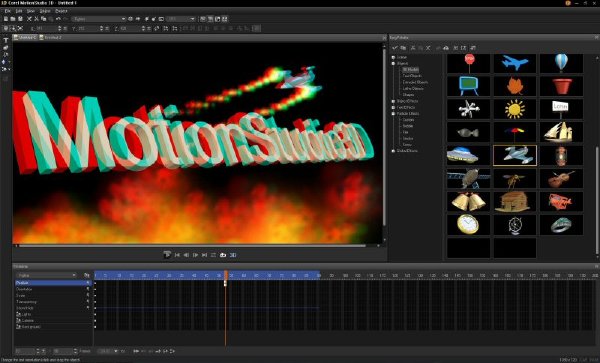This screenshot has width=600, height=363.
Task: Toggle the key icon in the Orientation row
Action: 88,289
